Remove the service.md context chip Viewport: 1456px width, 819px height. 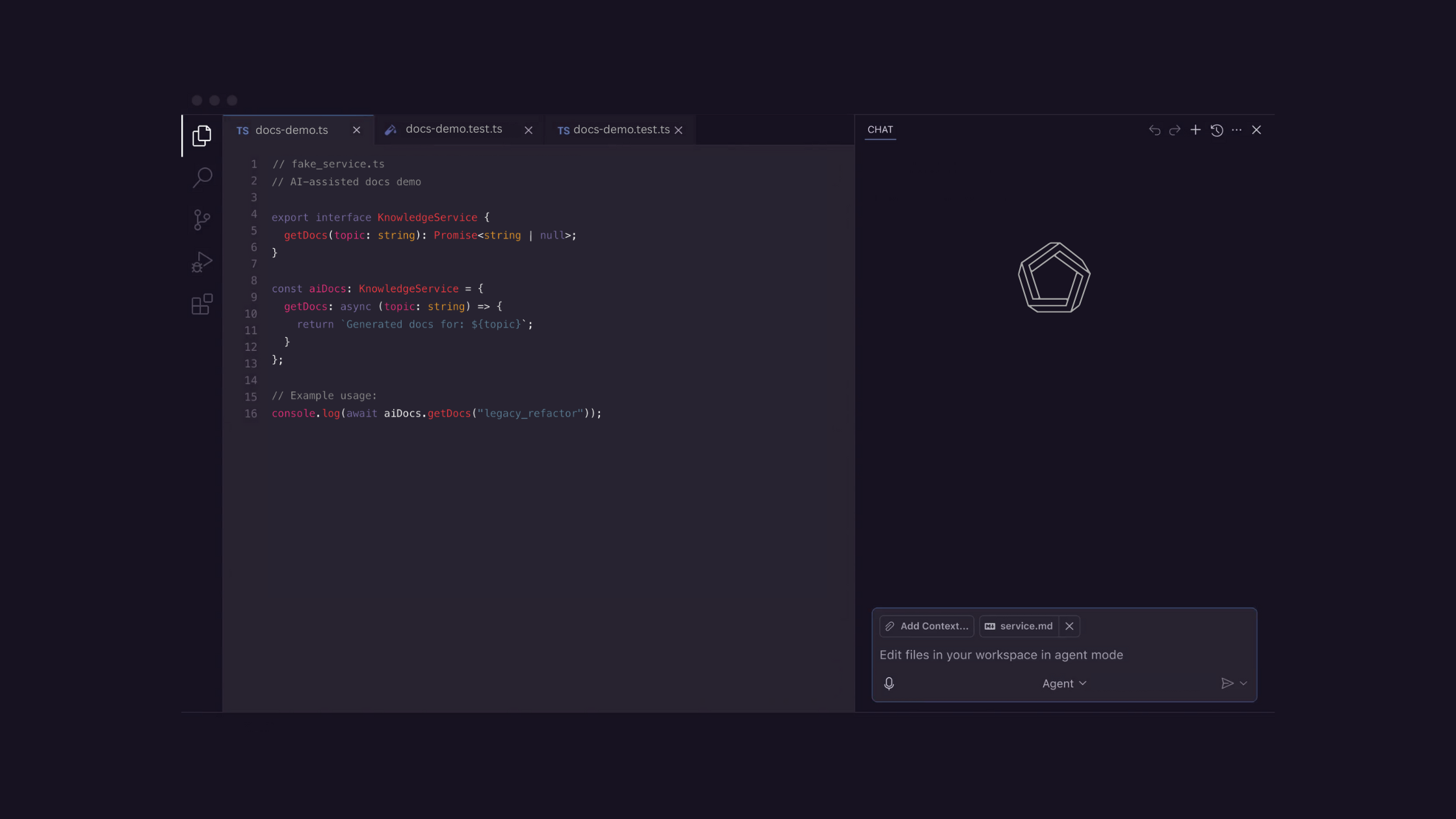tap(1069, 626)
